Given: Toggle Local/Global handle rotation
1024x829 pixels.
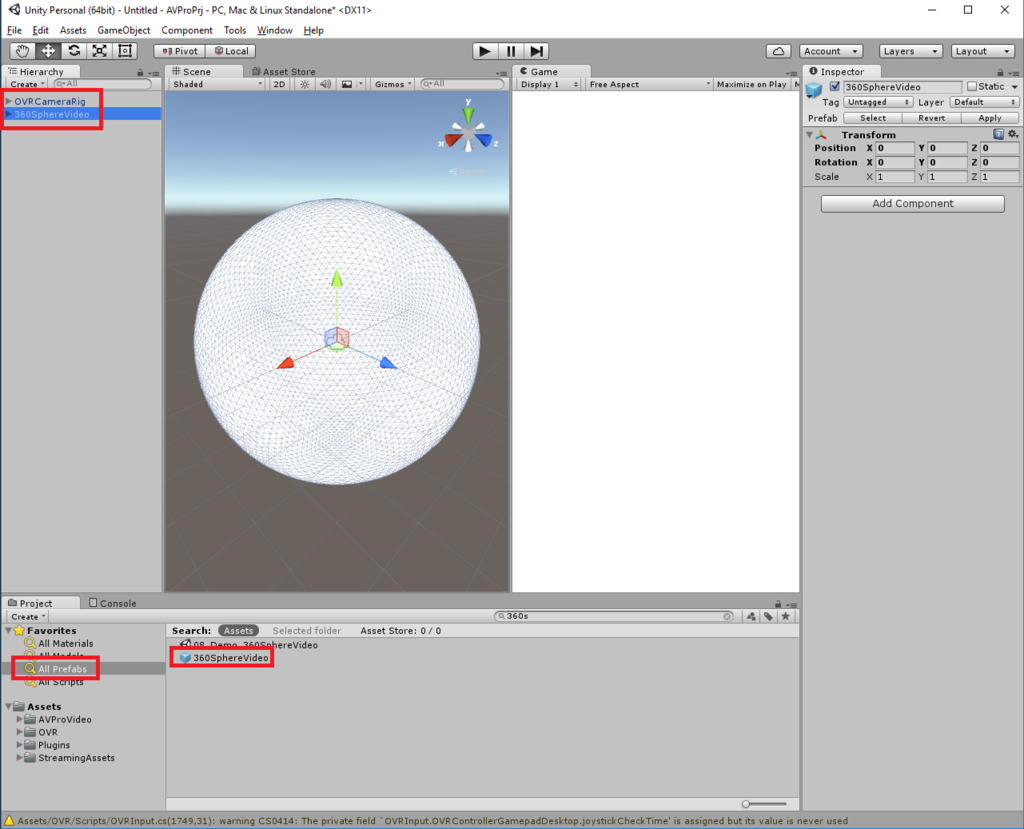Looking at the screenshot, I should point(231,51).
